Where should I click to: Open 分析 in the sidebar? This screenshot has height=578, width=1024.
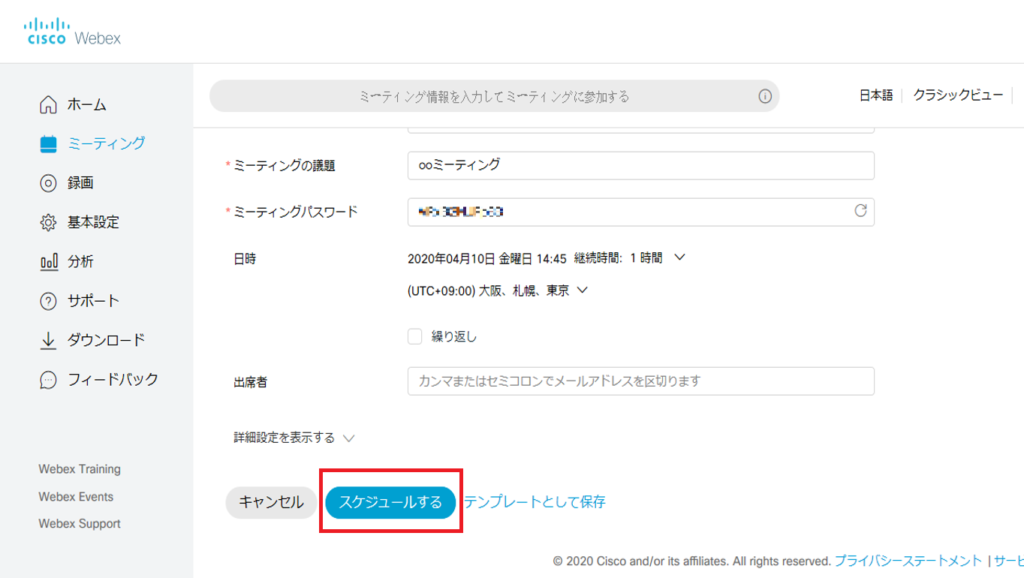point(80,262)
